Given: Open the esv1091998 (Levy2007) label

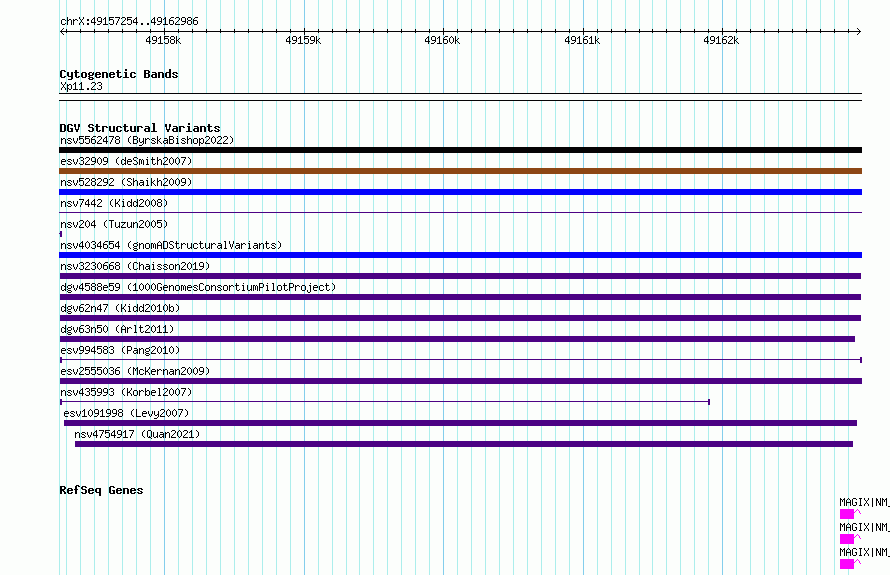Looking at the screenshot, I should click(x=126, y=413).
